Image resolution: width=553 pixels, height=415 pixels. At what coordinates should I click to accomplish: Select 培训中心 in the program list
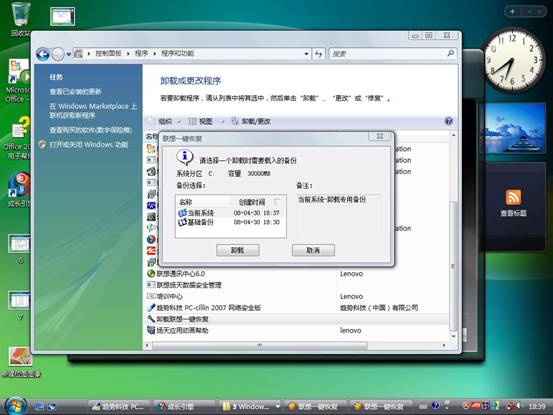pyautogui.click(x=169, y=297)
